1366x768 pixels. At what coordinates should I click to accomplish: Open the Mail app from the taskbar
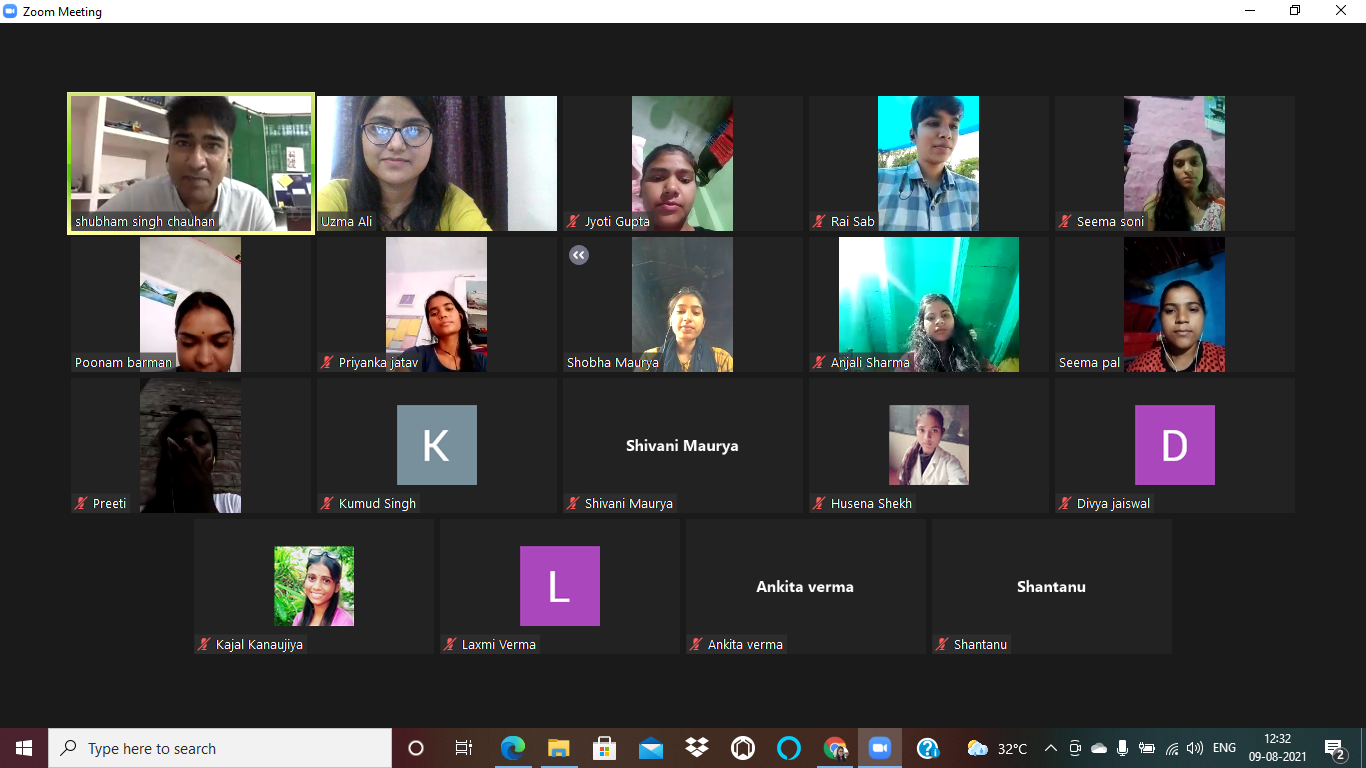650,748
